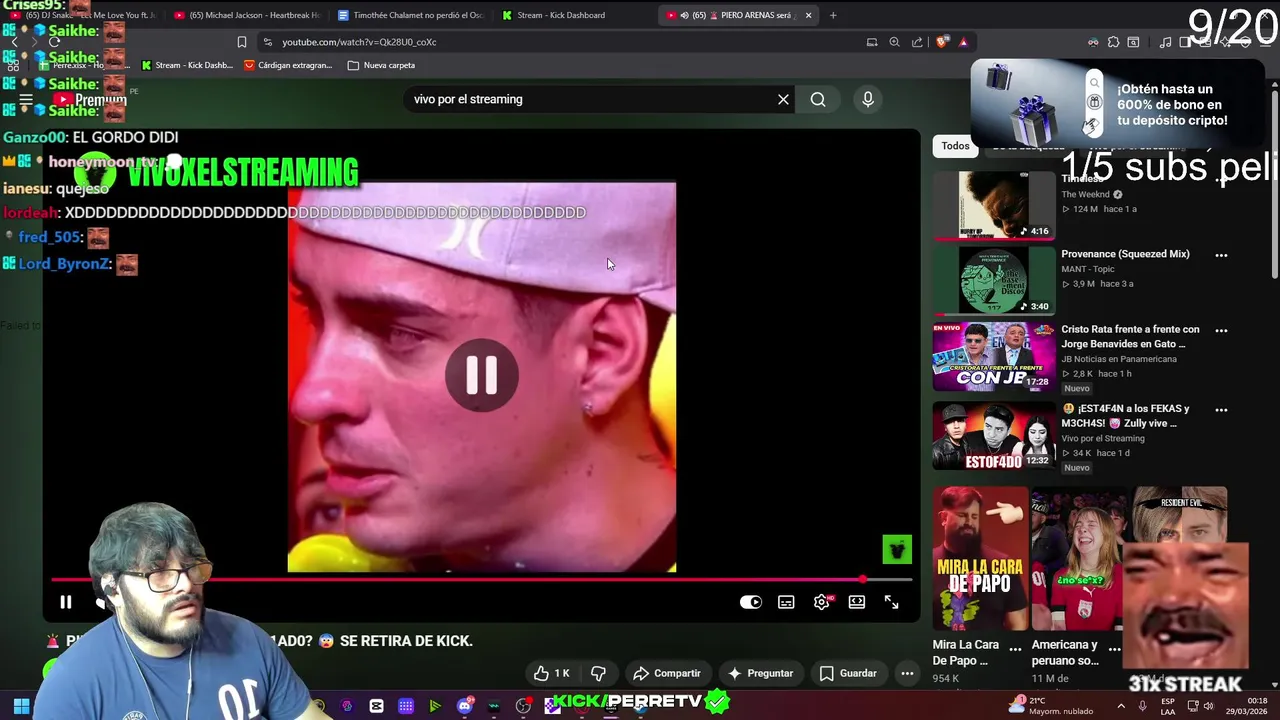The width and height of the screenshot is (1280, 720).
Task: Enter fullscreen mode on the video
Action: pyautogui.click(x=891, y=602)
